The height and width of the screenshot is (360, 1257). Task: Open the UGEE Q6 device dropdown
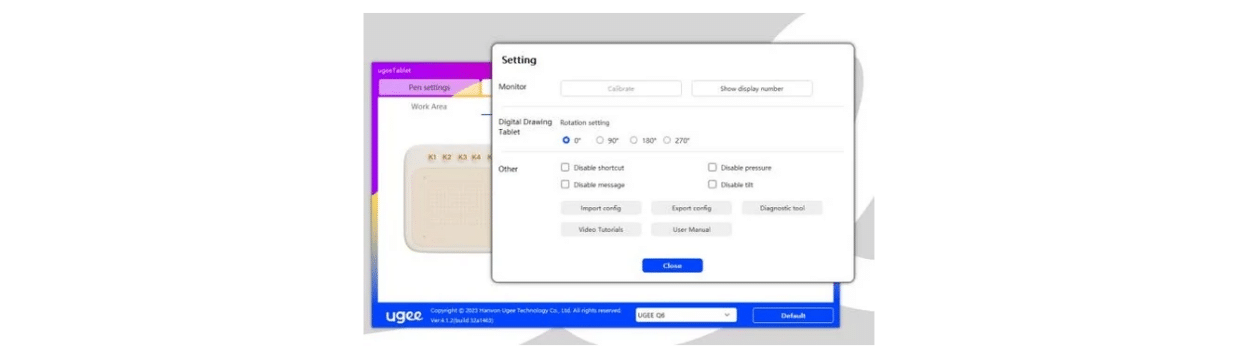[x=686, y=315]
